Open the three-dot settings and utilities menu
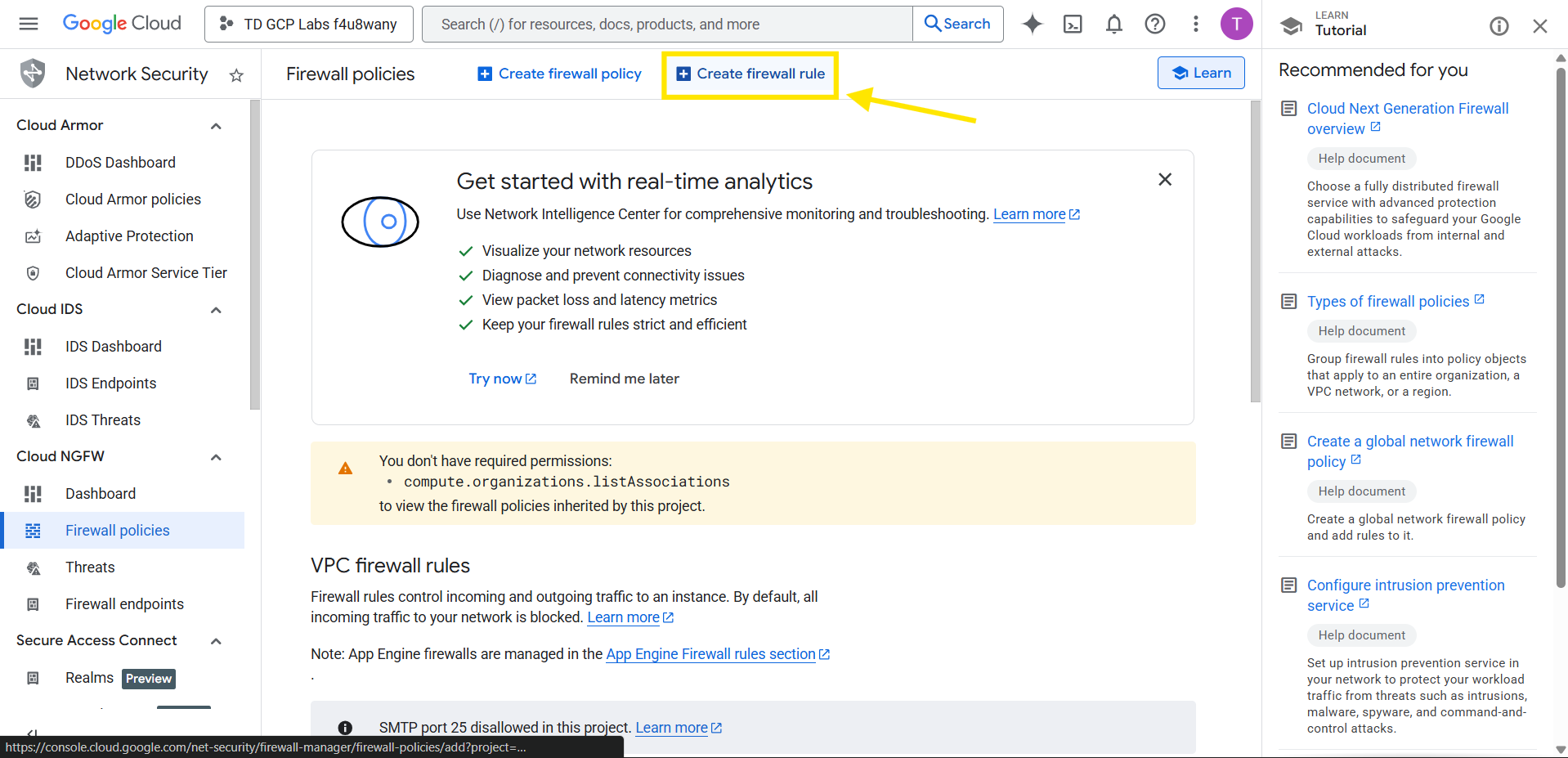Viewport: 1568px width, 758px height. [1195, 24]
